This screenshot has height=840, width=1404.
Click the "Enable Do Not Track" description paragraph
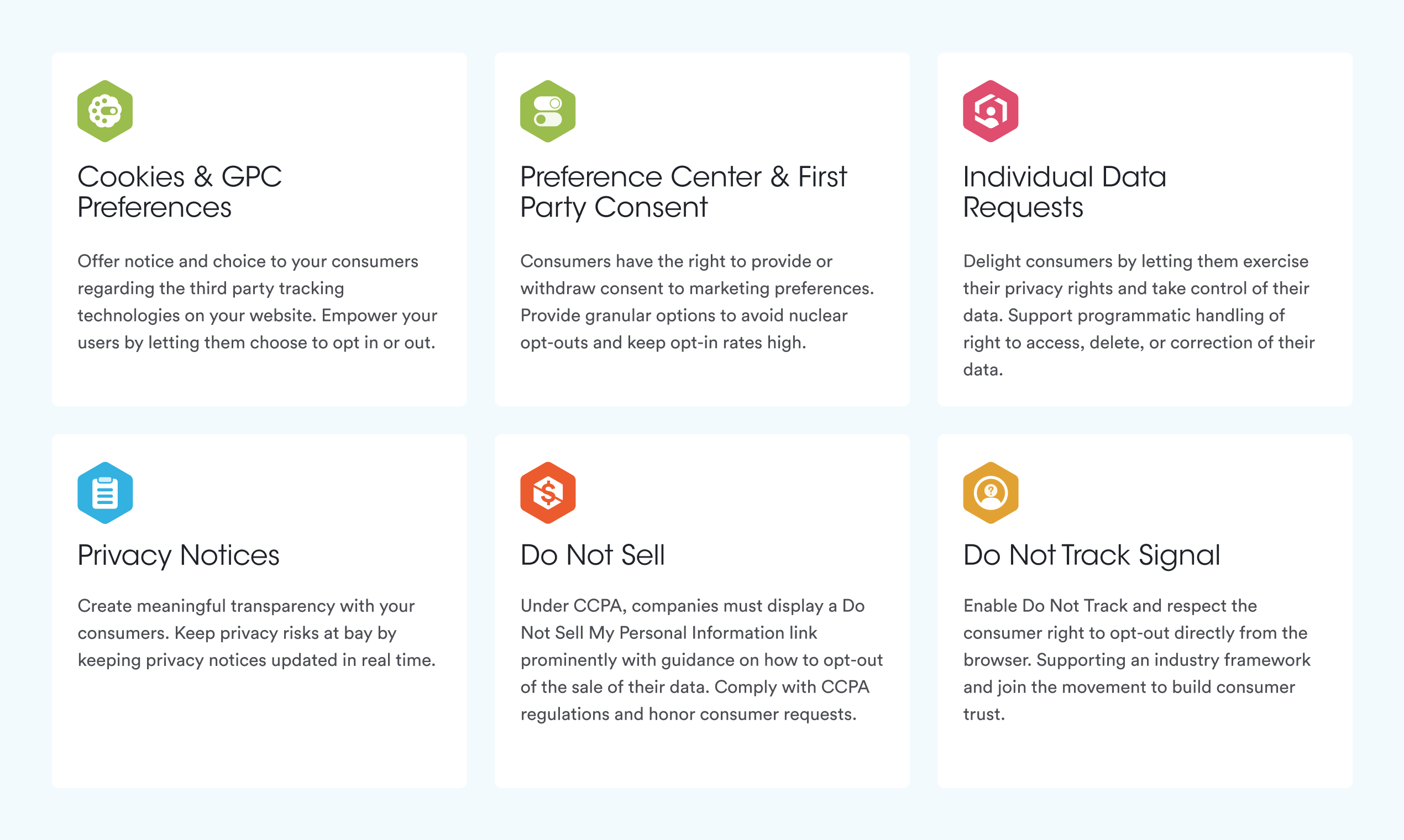(x=1137, y=659)
